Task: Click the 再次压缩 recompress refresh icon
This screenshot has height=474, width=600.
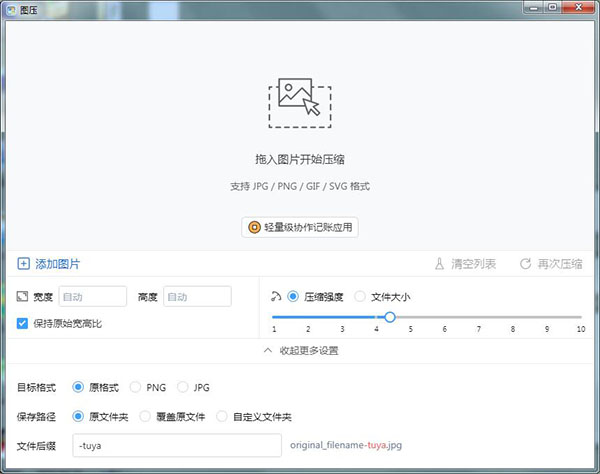Action: tap(524, 264)
